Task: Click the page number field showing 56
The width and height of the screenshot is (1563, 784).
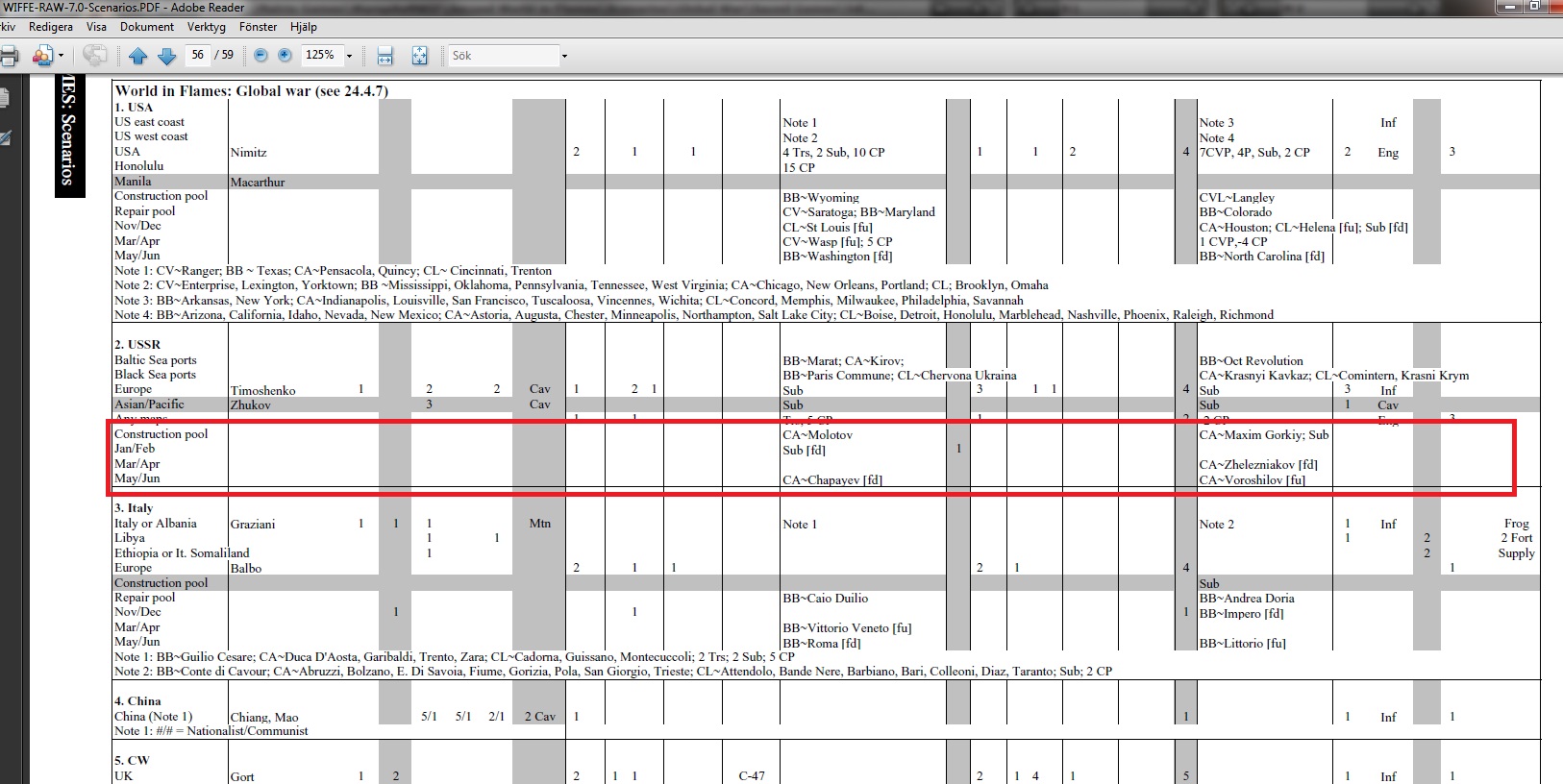Action: coord(198,55)
